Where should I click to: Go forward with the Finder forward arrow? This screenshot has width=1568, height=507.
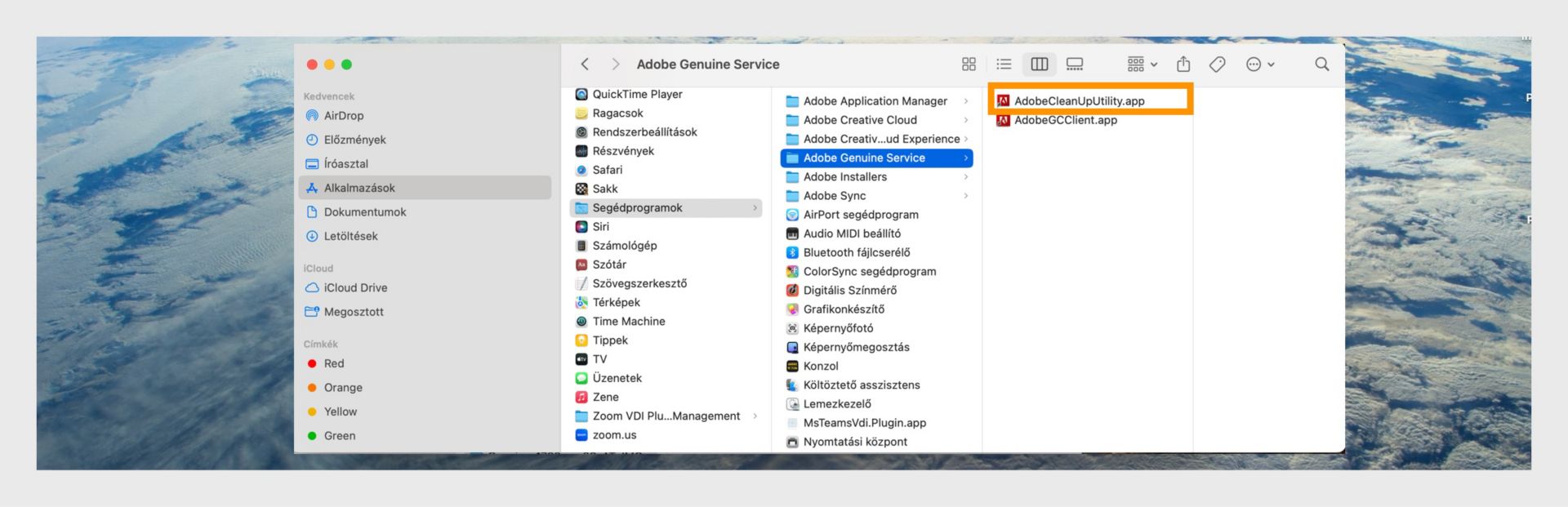(616, 64)
